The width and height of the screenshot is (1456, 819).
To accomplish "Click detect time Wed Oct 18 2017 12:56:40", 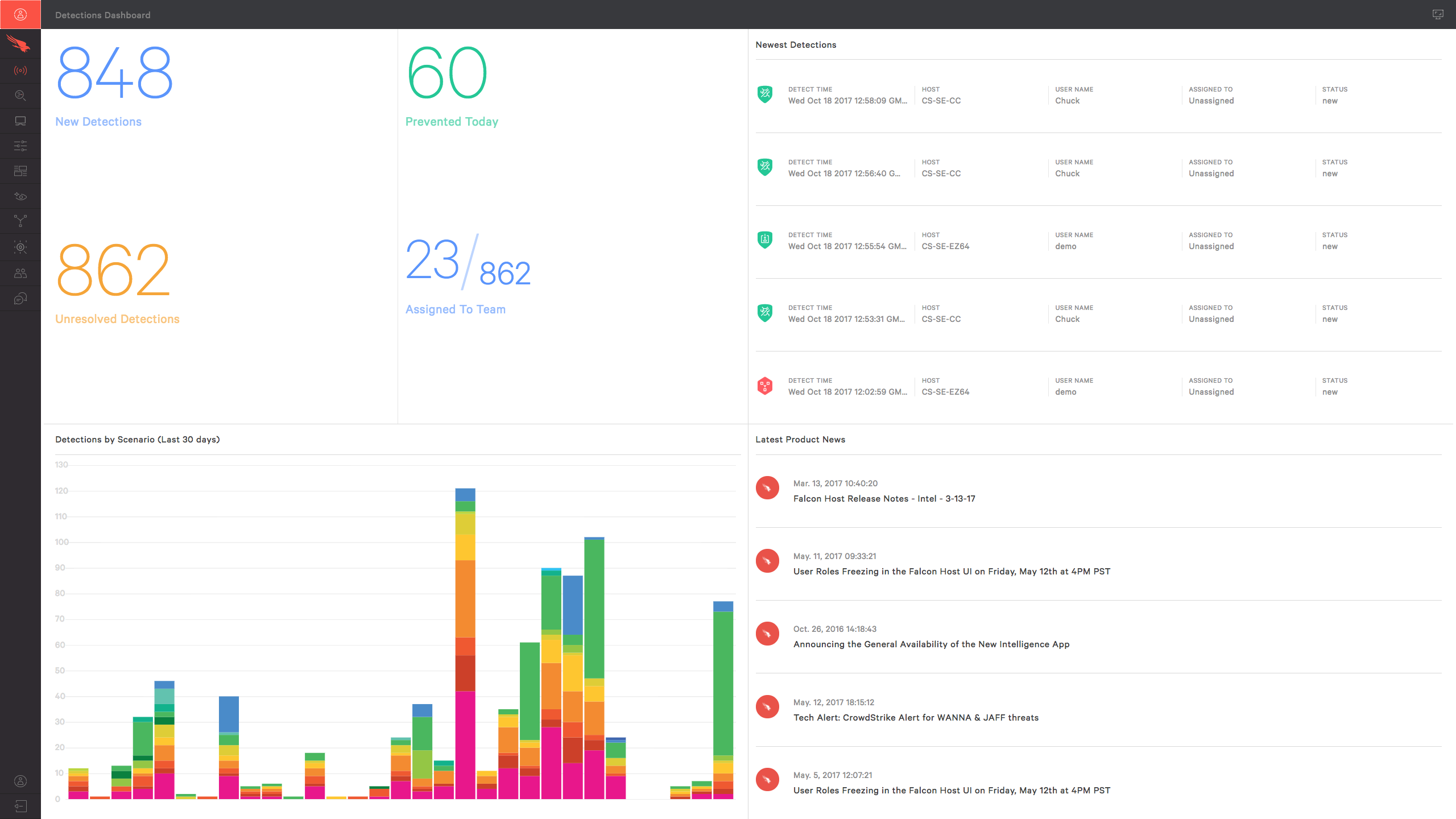I will tap(844, 173).
